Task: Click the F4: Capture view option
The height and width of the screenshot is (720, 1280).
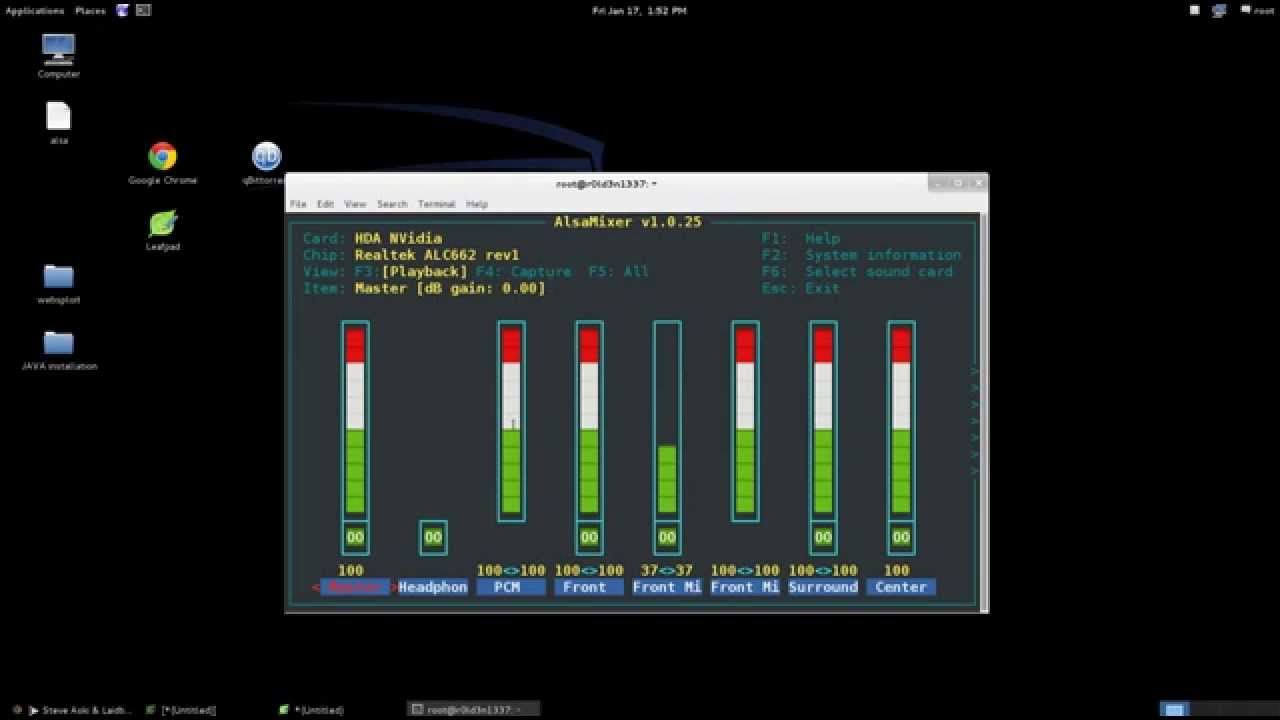Action: 523,271
